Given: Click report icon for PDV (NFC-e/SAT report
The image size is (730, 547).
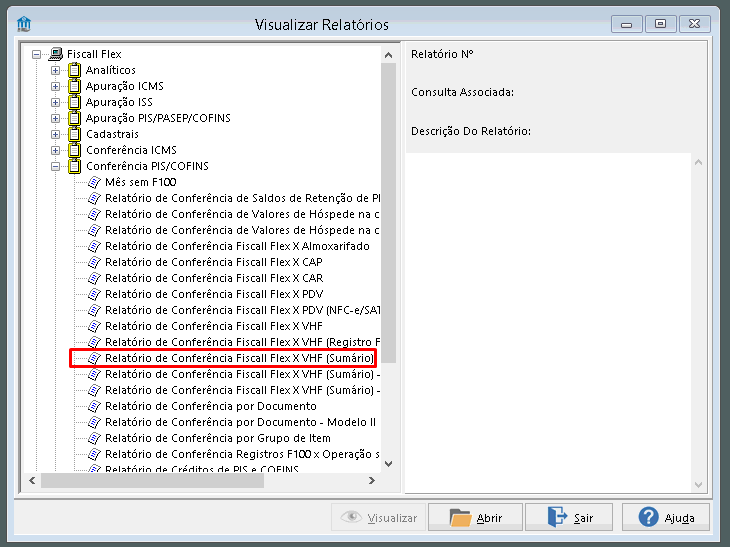Looking at the screenshot, I should tap(94, 310).
